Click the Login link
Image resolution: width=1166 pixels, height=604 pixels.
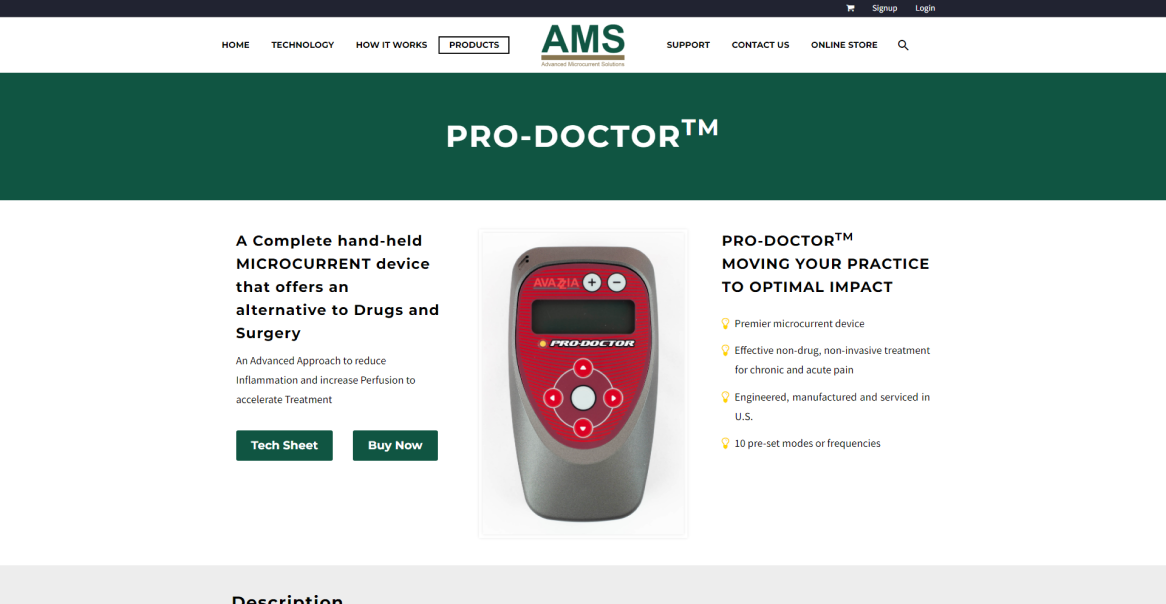[x=925, y=8]
